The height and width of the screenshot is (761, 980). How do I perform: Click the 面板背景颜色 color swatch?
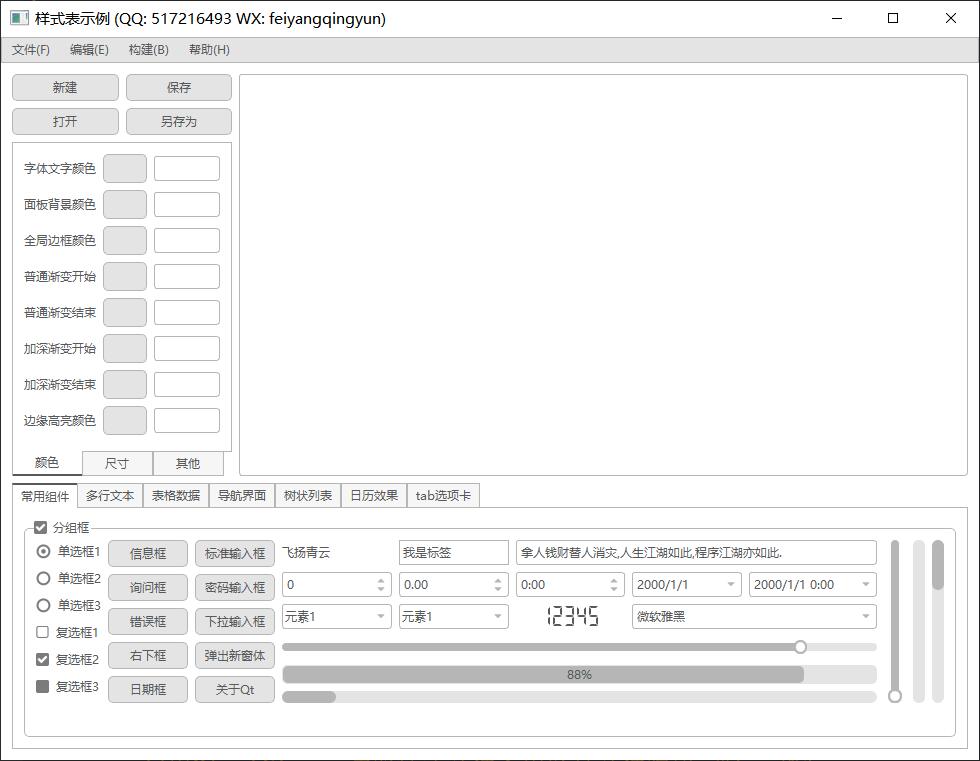(125, 205)
